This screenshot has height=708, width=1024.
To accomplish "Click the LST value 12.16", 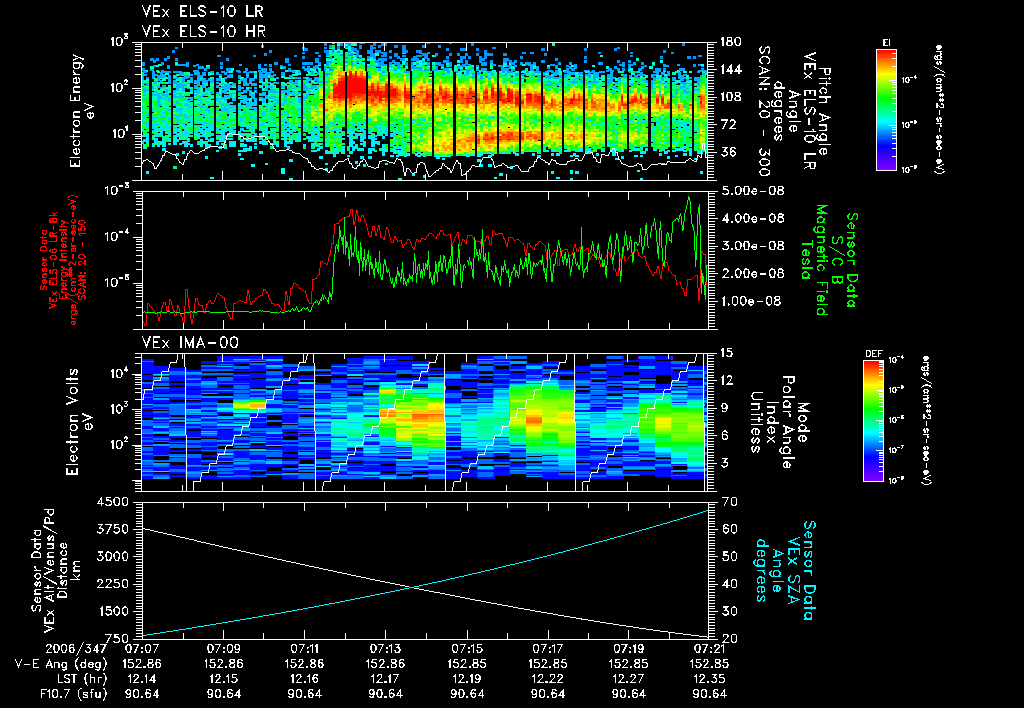I will click(304, 679).
